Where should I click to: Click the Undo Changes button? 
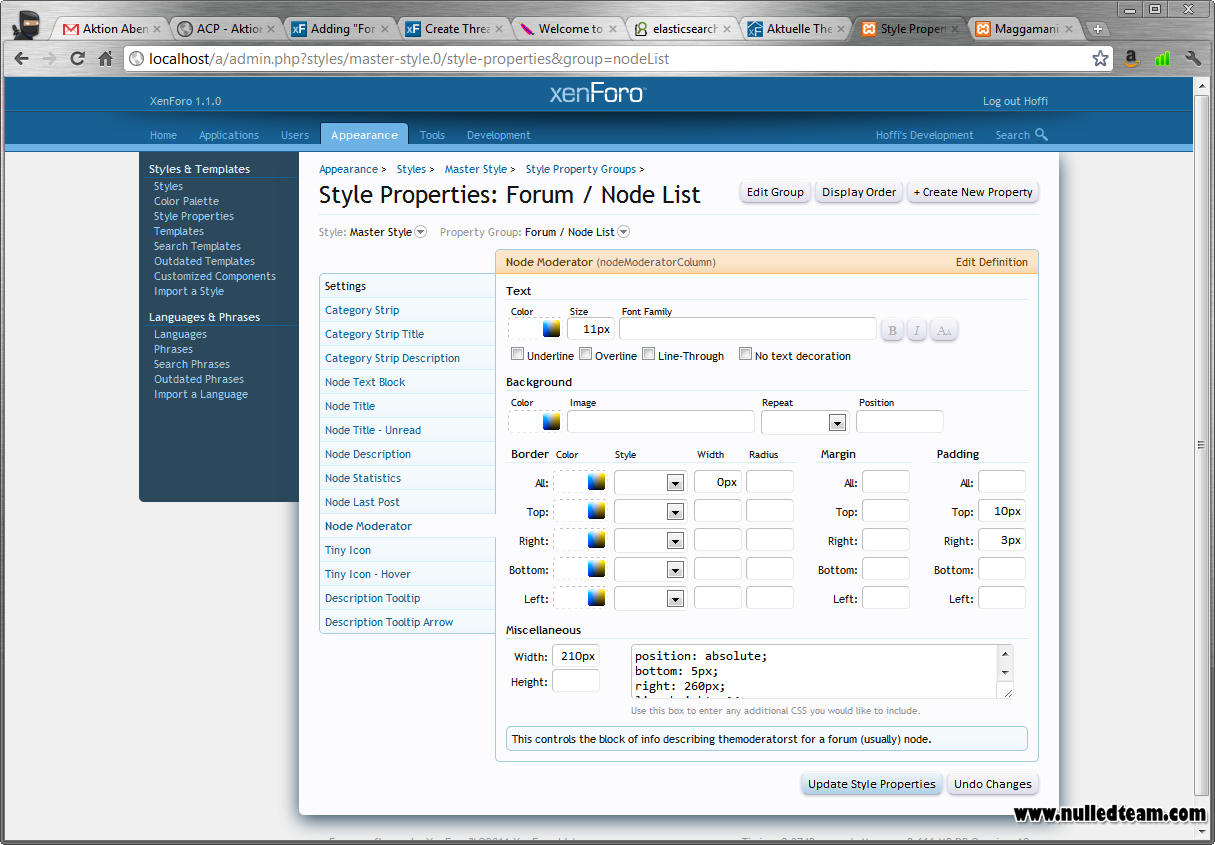(992, 784)
